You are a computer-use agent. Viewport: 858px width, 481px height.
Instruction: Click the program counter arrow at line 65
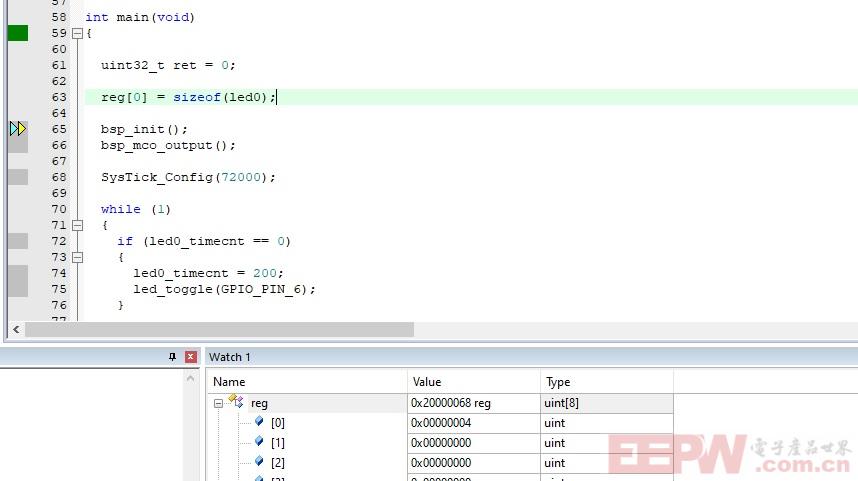[18, 129]
